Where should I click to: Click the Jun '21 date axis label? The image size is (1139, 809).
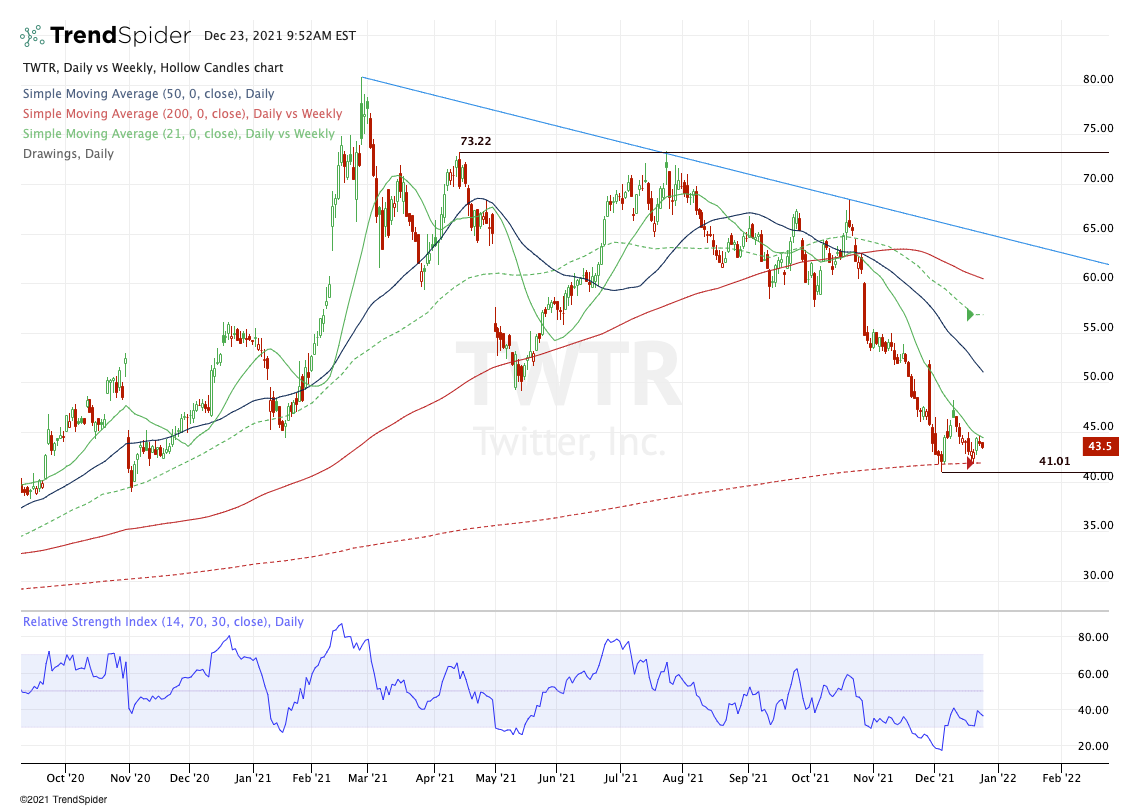(556, 778)
